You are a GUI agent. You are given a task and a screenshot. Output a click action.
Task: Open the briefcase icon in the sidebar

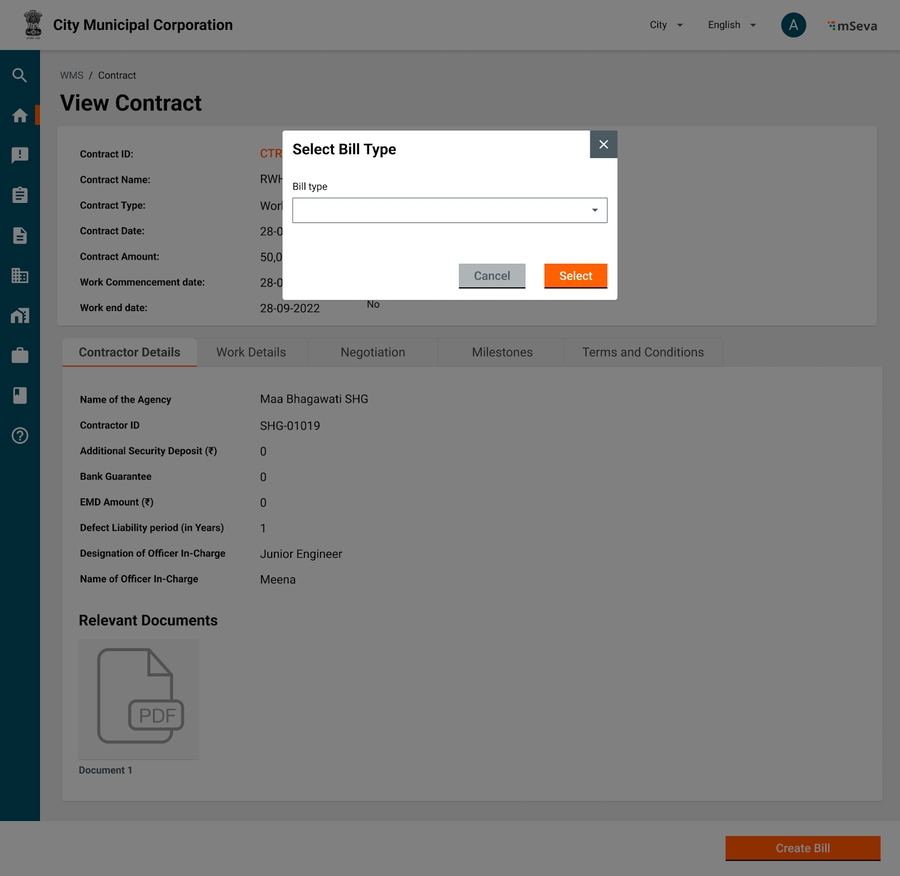click(x=19, y=355)
